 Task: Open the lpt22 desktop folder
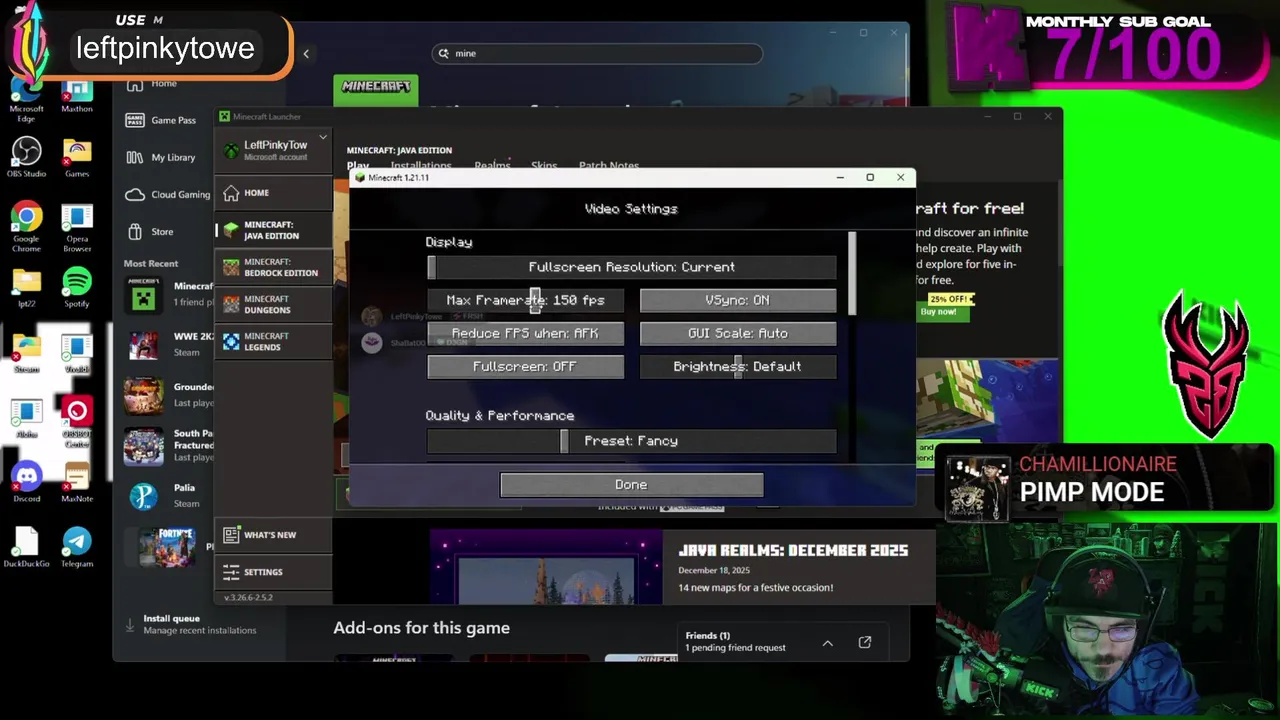(27, 290)
